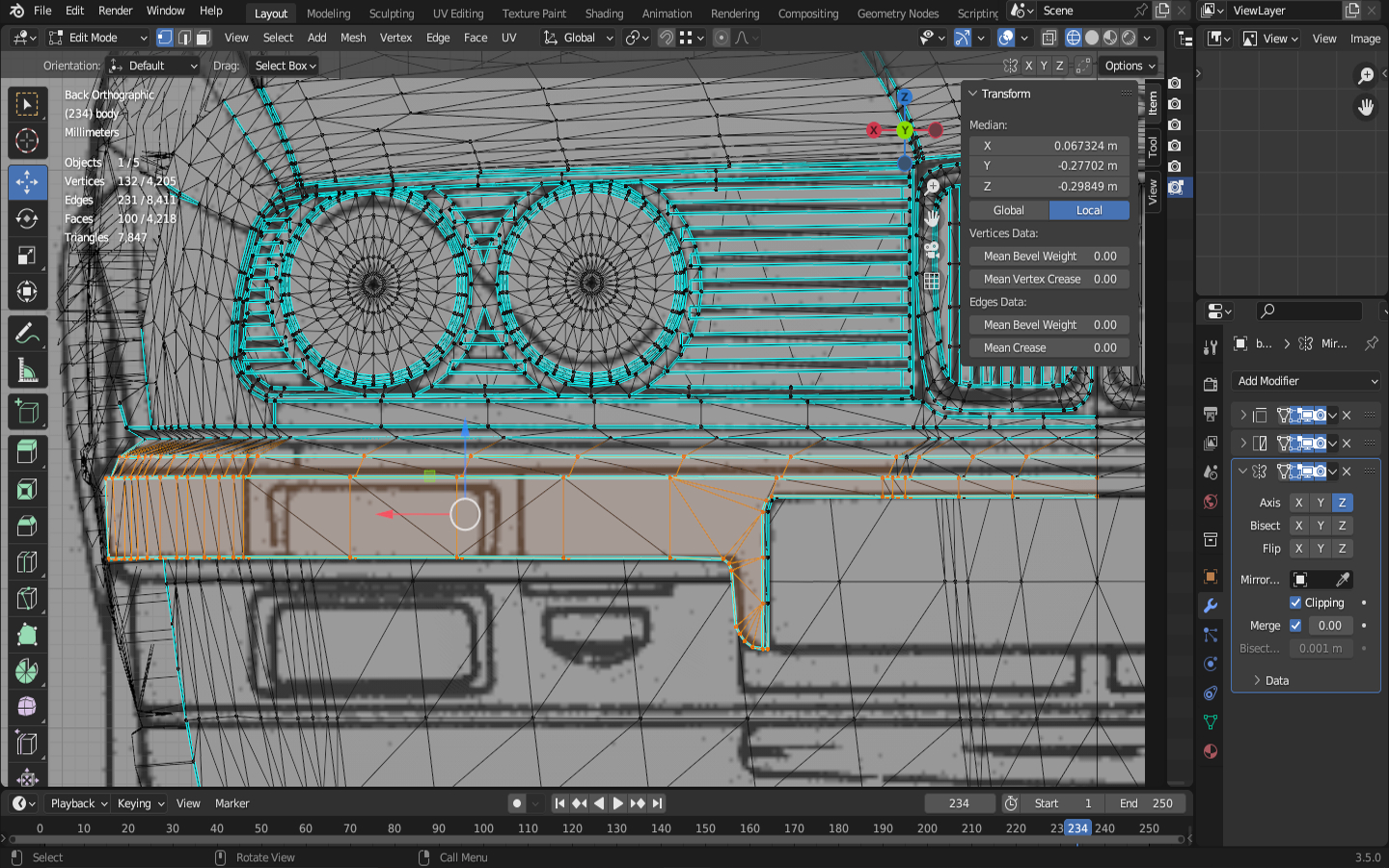Select the Extrude Region tool
The image size is (1389, 868).
pyautogui.click(x=27, y=450)
